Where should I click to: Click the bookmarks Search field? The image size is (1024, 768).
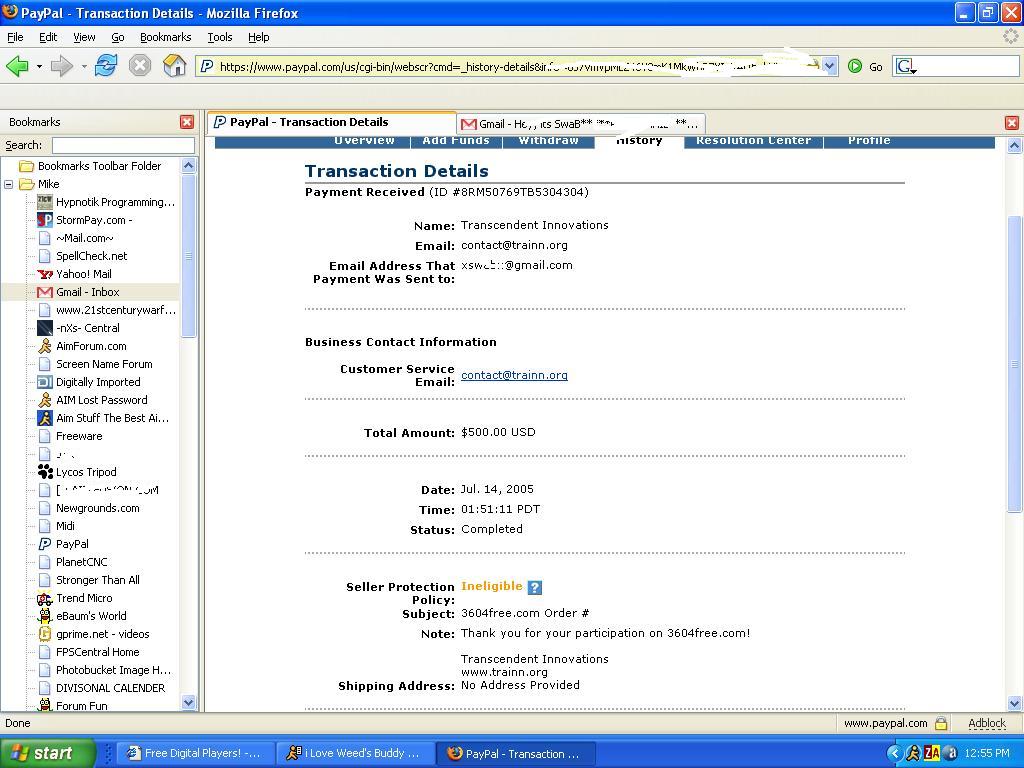tap(123, 145)
